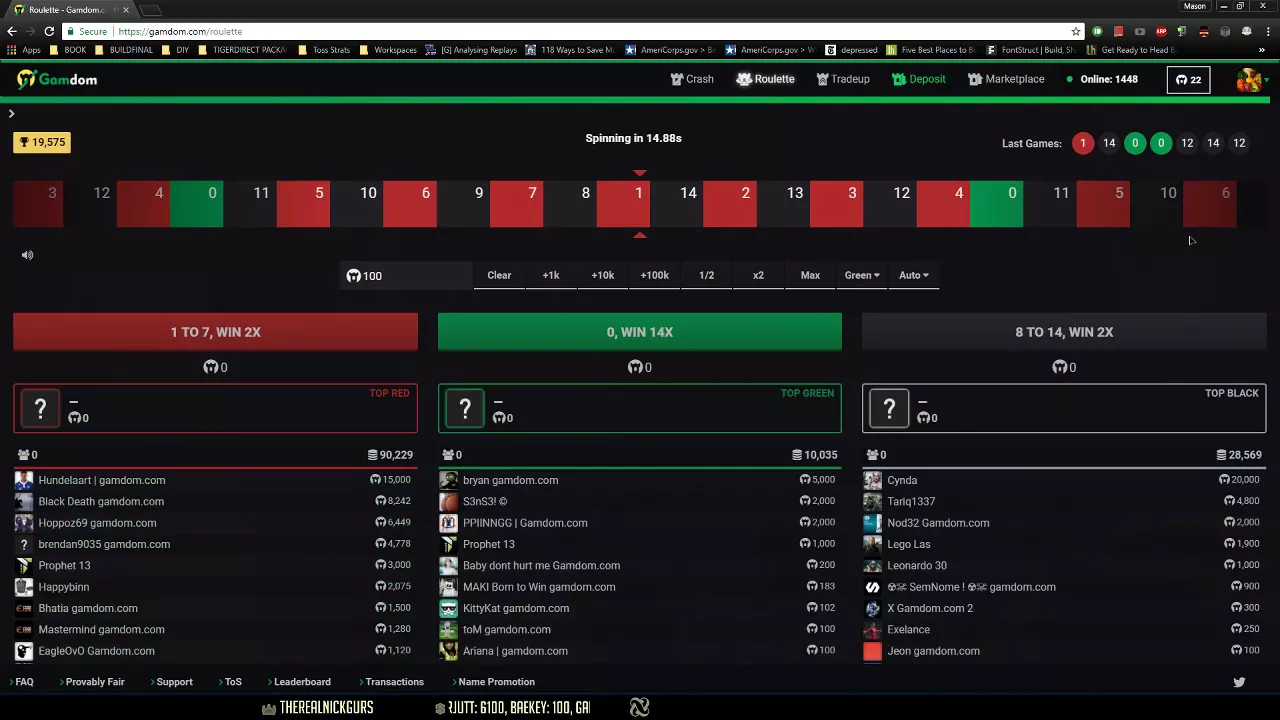Clear the bet amount

pos(499,276)
